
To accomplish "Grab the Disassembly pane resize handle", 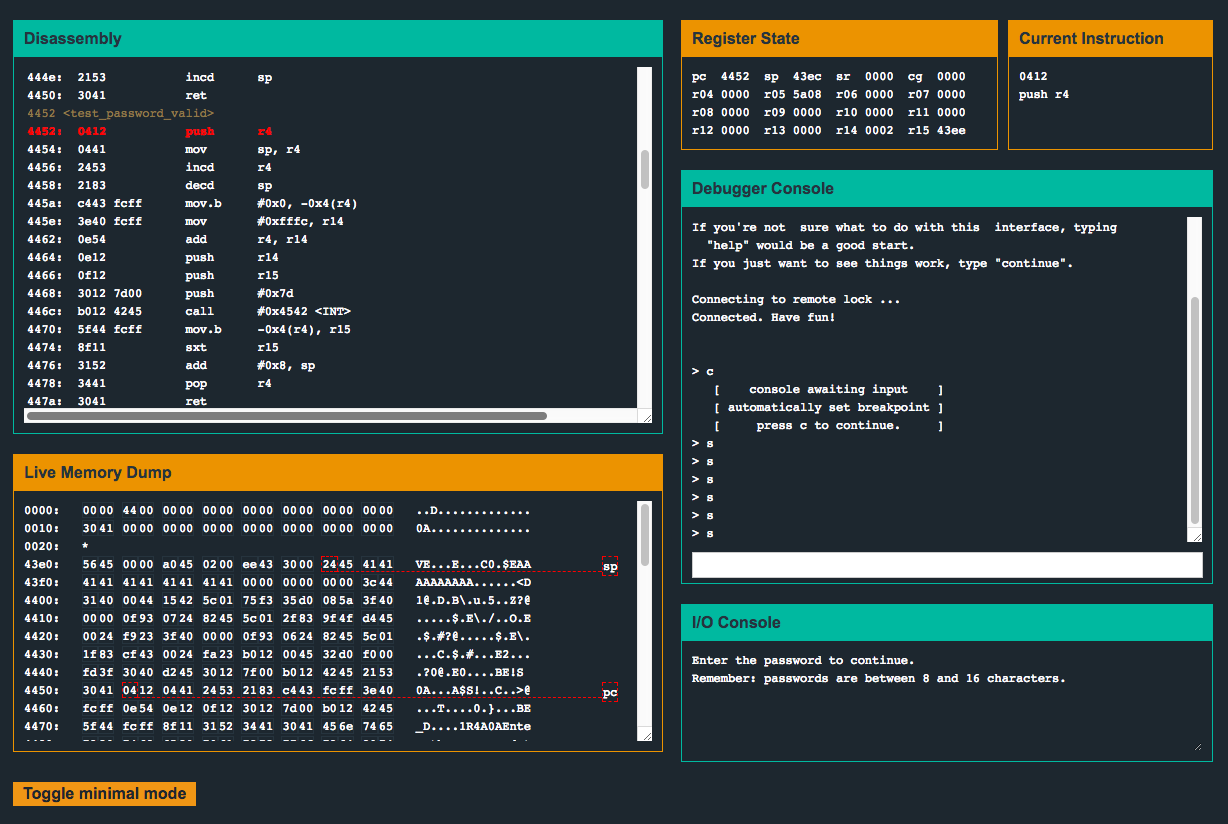I will click(x=646, y=417).
